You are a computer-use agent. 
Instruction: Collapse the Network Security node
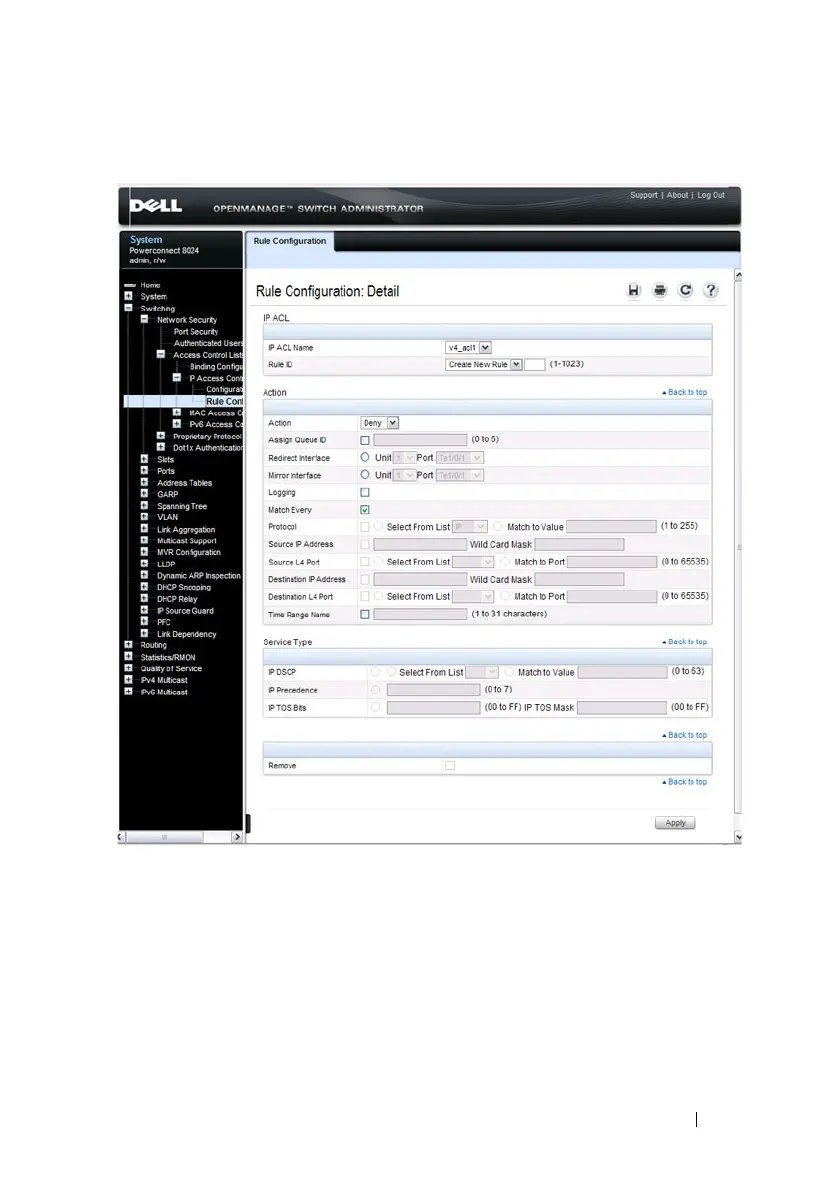coord(144,319)
